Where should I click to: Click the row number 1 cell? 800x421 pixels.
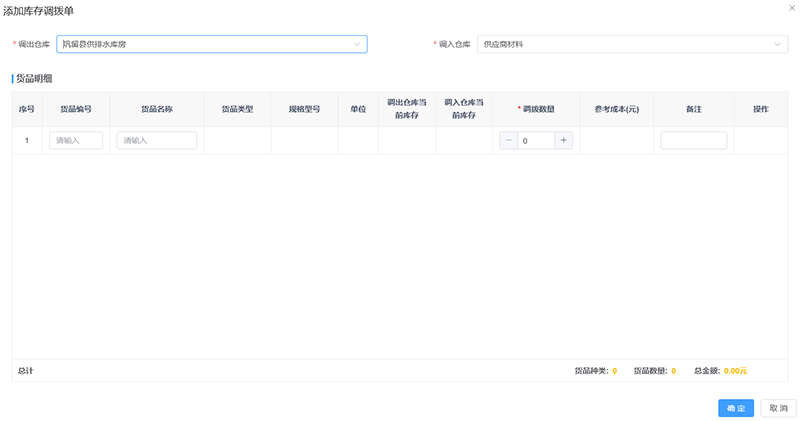pyautogui.click(x=27, y=140)
